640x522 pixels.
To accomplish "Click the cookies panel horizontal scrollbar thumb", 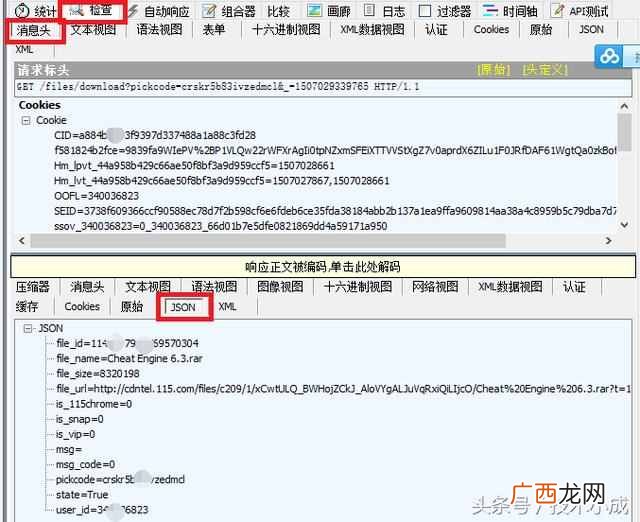I will (268, 241).
